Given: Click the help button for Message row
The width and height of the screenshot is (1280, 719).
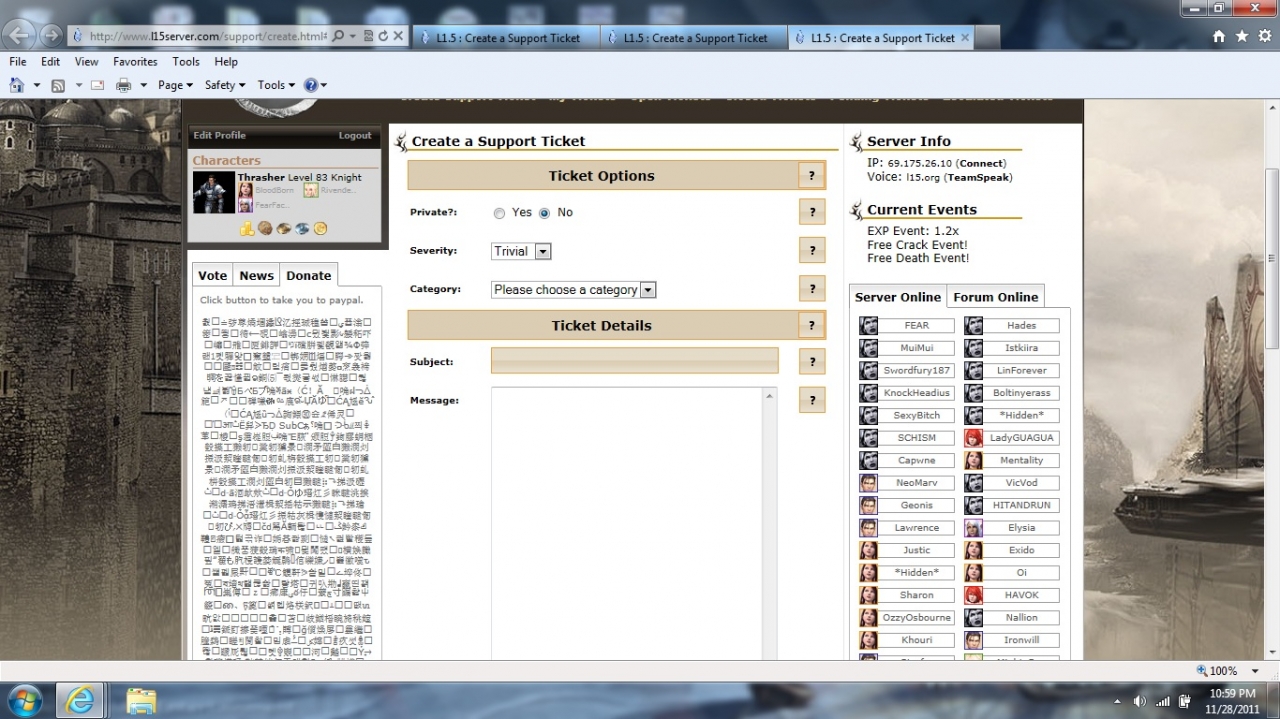Looking at the screenshot, I should pyautogui.click(x=812, y=400).
